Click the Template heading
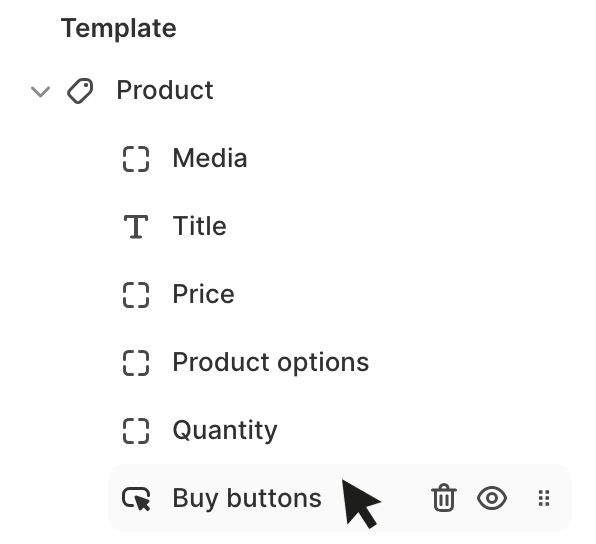The width and height of the screenshot is (596, 544). (x=119, y=28)
